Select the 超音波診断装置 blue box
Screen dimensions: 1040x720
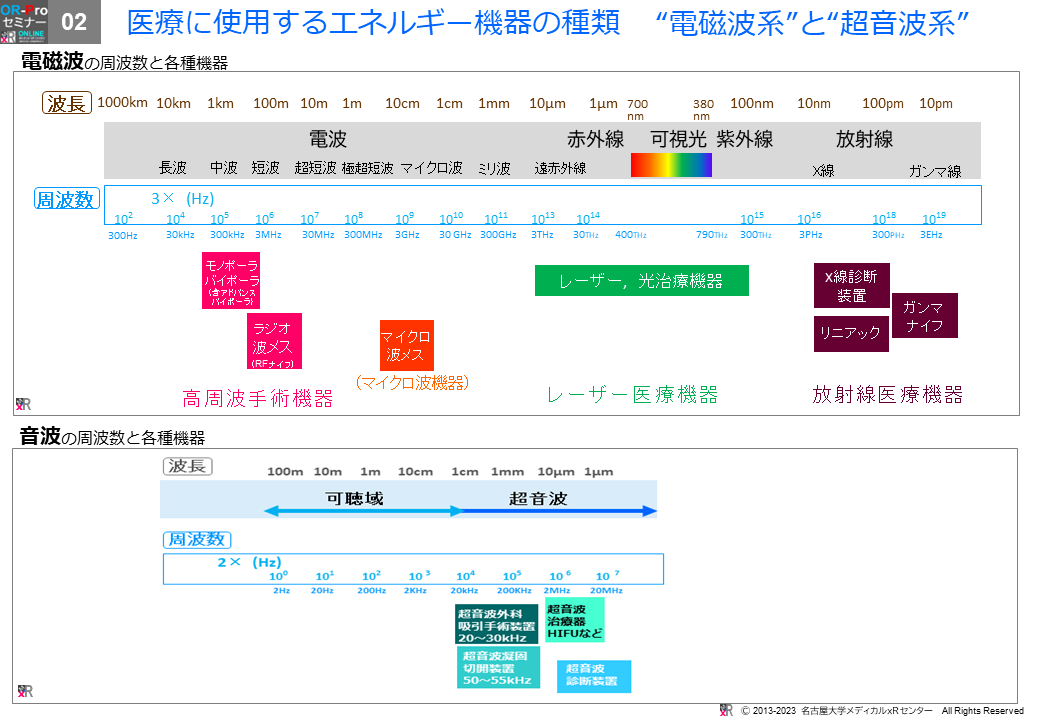[594, 676]
